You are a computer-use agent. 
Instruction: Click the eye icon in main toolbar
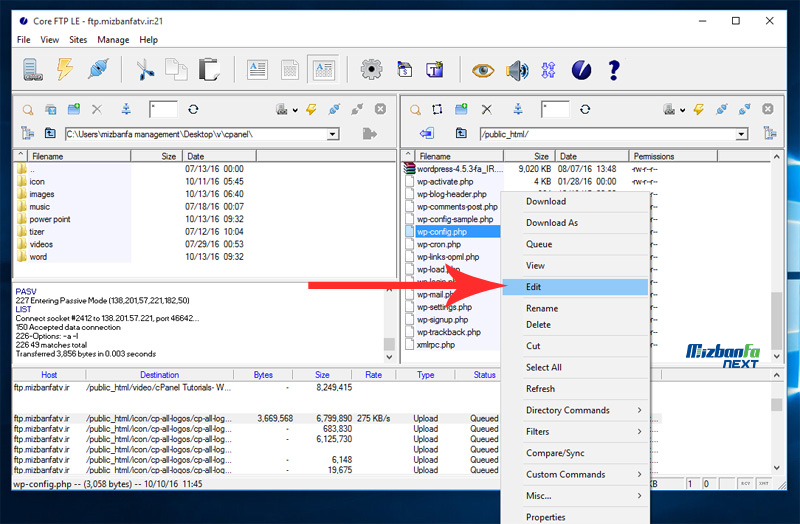click(483, 70)
